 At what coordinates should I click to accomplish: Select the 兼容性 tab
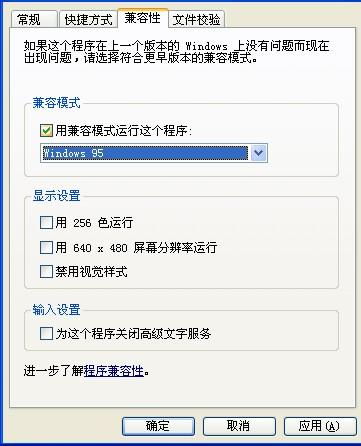pos(143,18)
